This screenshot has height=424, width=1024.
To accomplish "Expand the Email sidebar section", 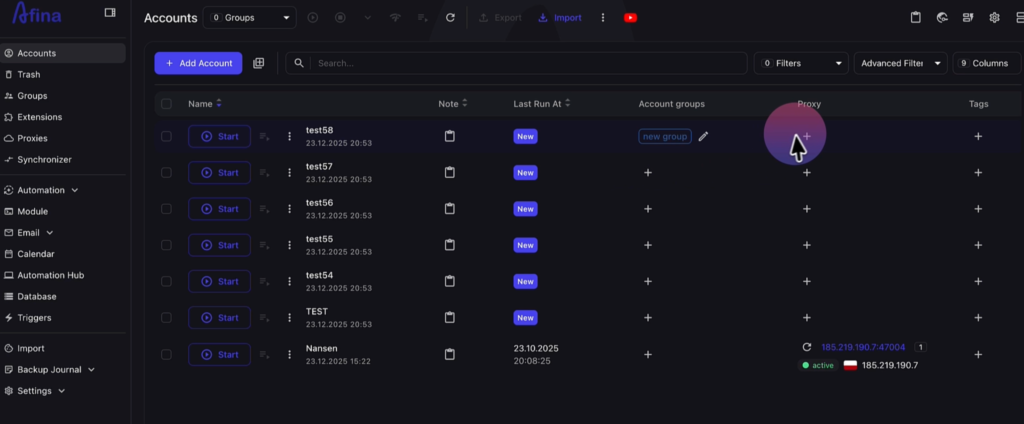I will [50, 233].
